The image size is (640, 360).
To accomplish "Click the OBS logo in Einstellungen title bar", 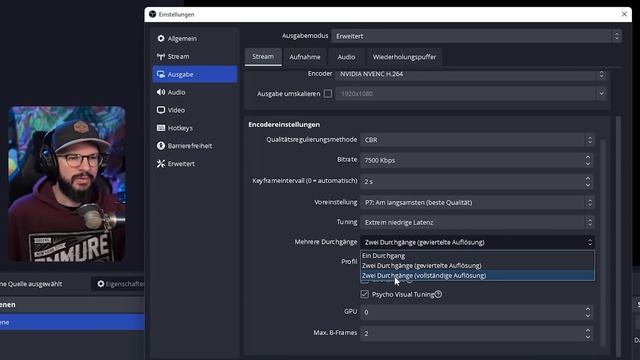I will (152, 14).
